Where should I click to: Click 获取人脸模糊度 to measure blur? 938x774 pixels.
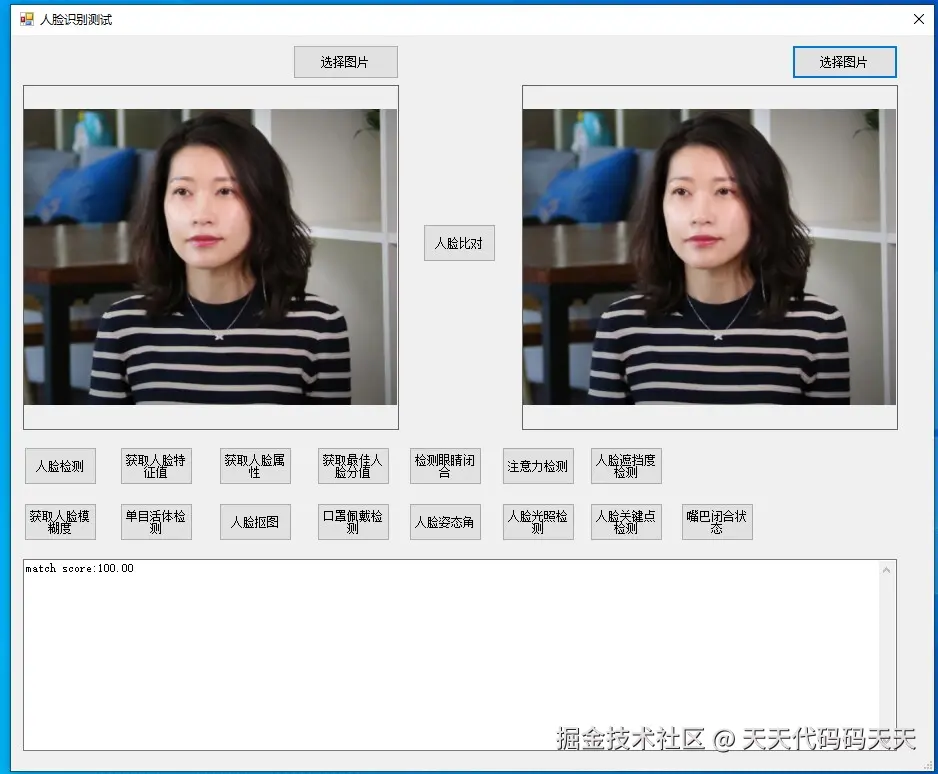(x=60, y=521)
